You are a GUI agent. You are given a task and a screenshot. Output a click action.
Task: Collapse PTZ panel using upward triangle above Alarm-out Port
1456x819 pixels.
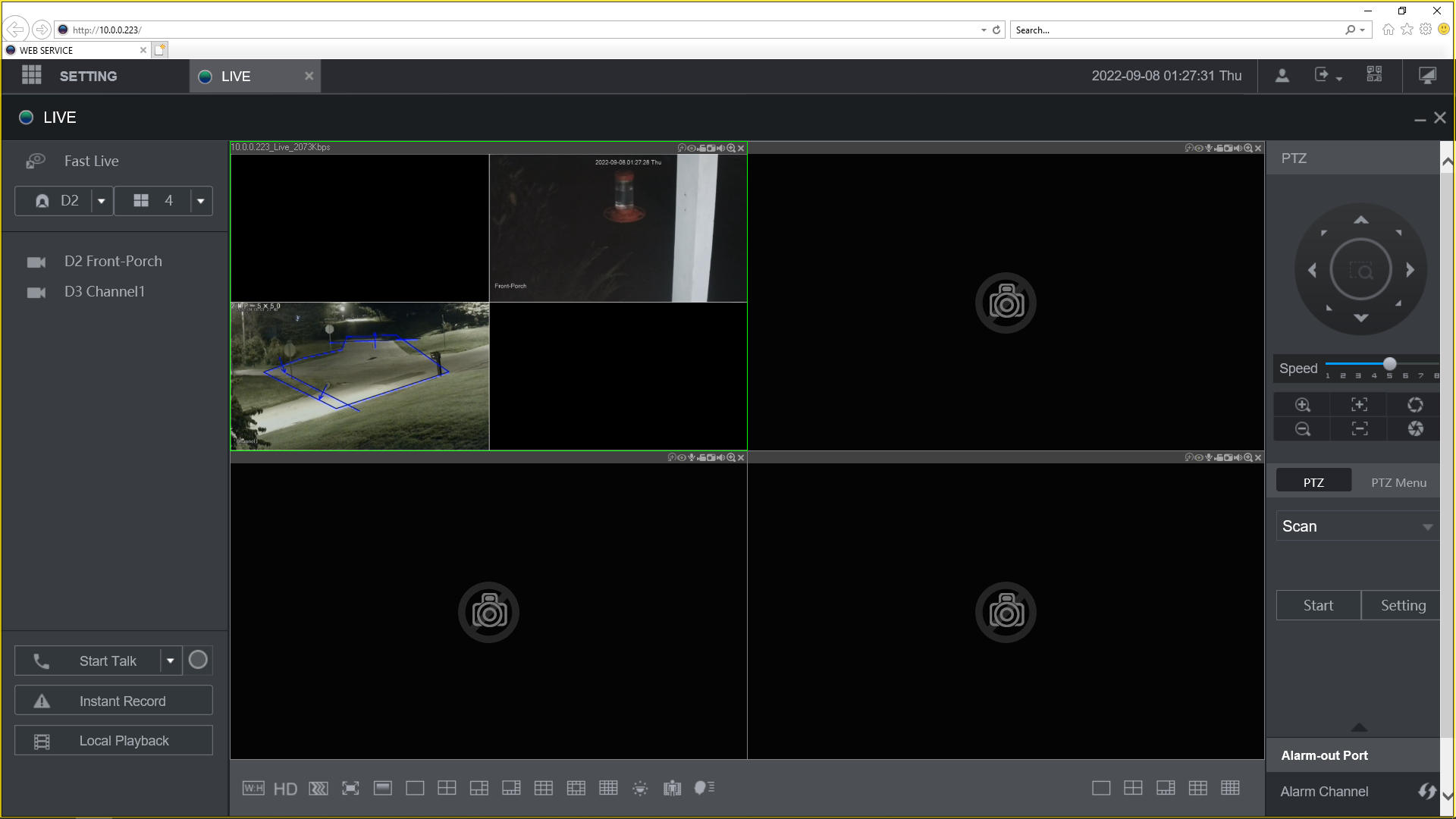pyautogui.click(x=1359, y=727)
